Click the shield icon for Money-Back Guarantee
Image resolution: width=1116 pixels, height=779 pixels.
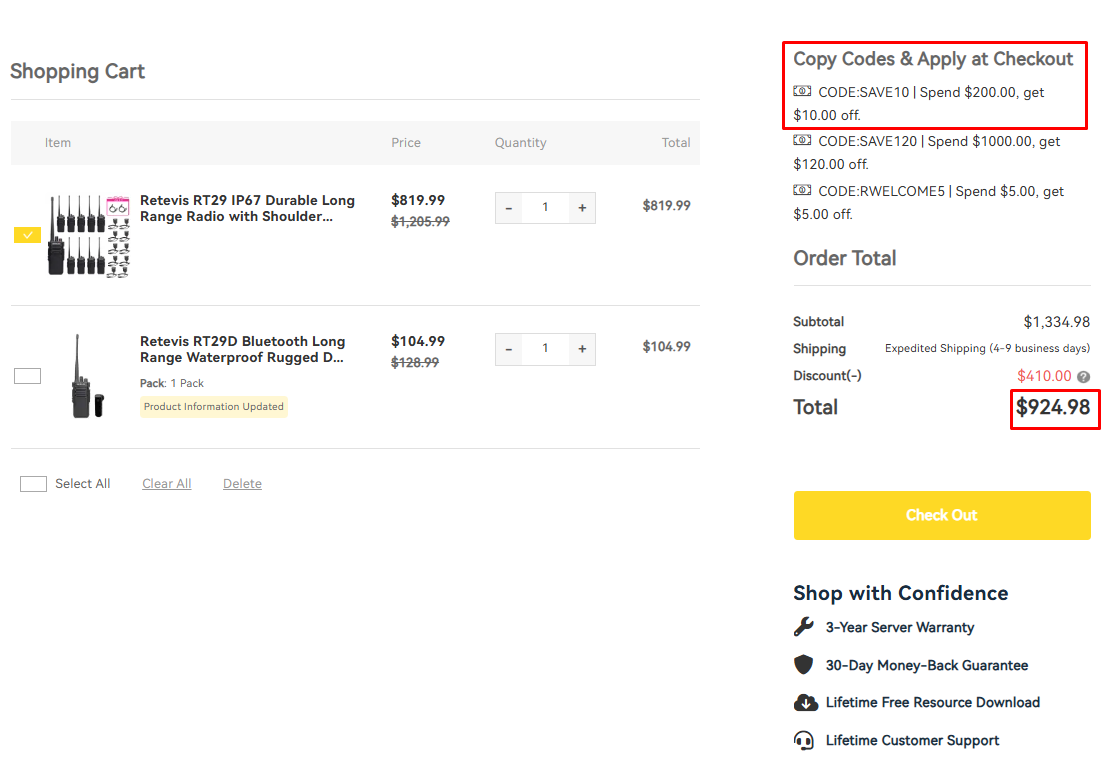click(804, 664)
